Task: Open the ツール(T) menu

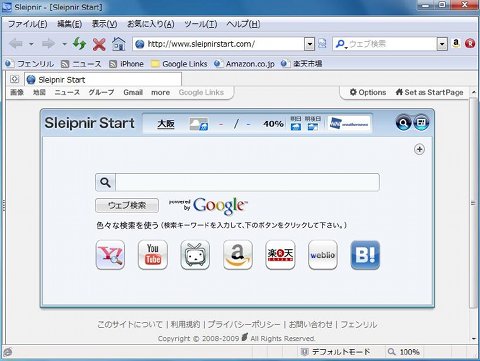Action: [201, 24]
